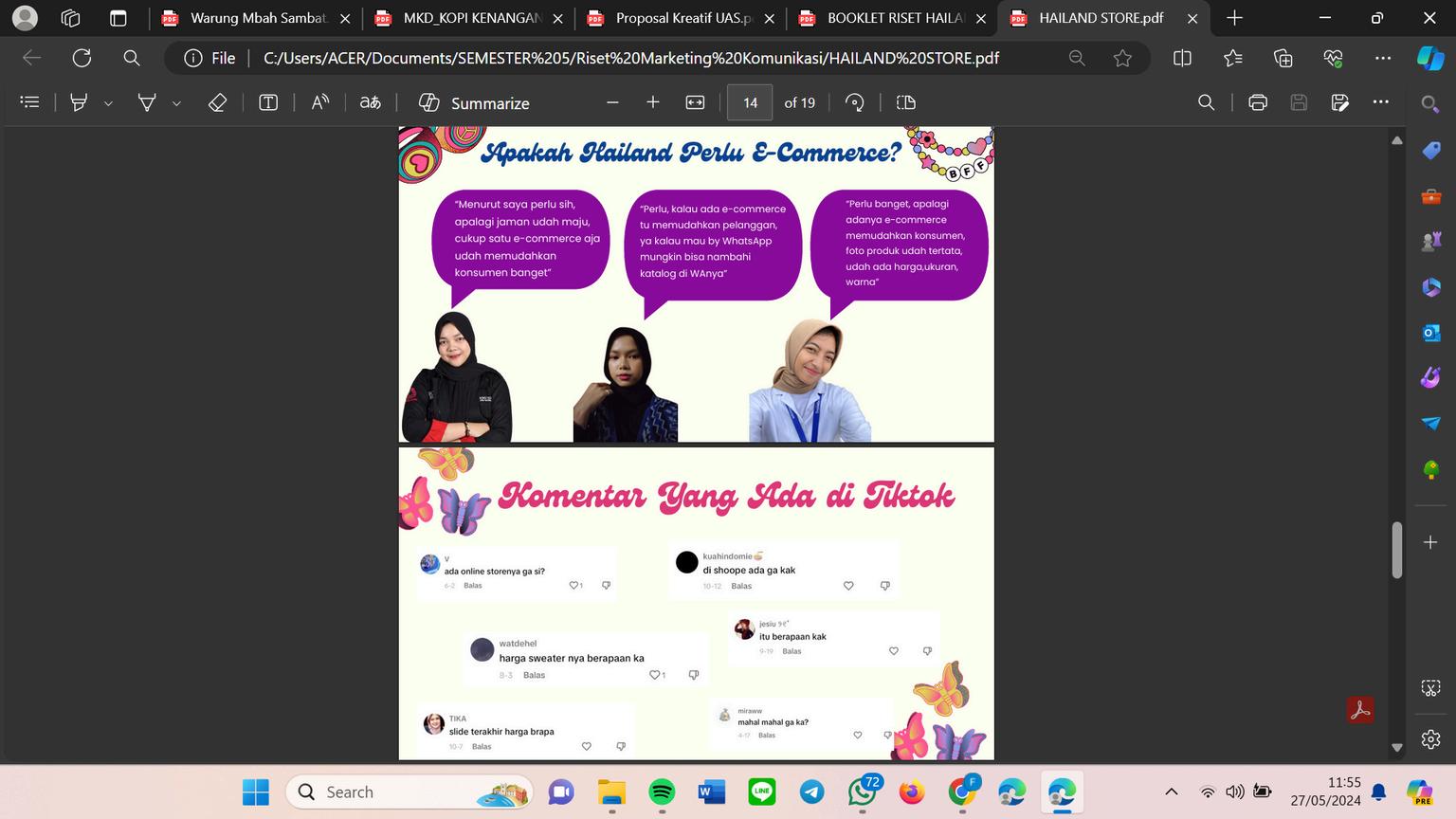Switch to MKD_KOPI KENANGAN tab
The height and width of the screenshot is (819, 1456).
click(x=471, y=18)
